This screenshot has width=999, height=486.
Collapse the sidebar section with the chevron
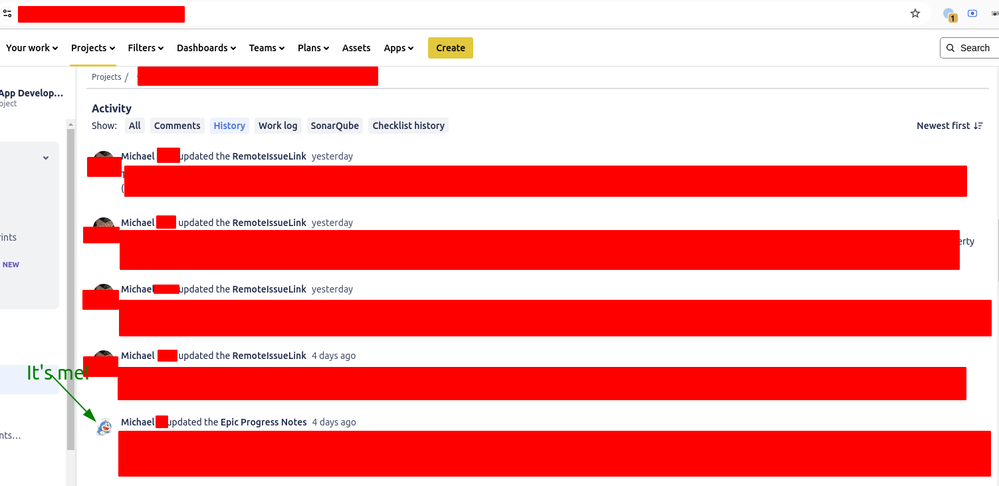point(46,158)
